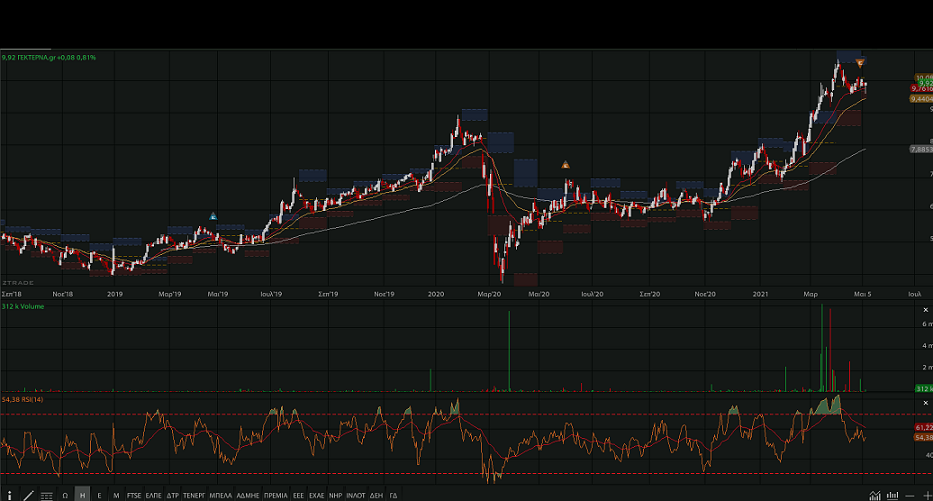933x501 pixels.
Task: Open the Volume indicator label settings
Action: click(x=23, y=306)
